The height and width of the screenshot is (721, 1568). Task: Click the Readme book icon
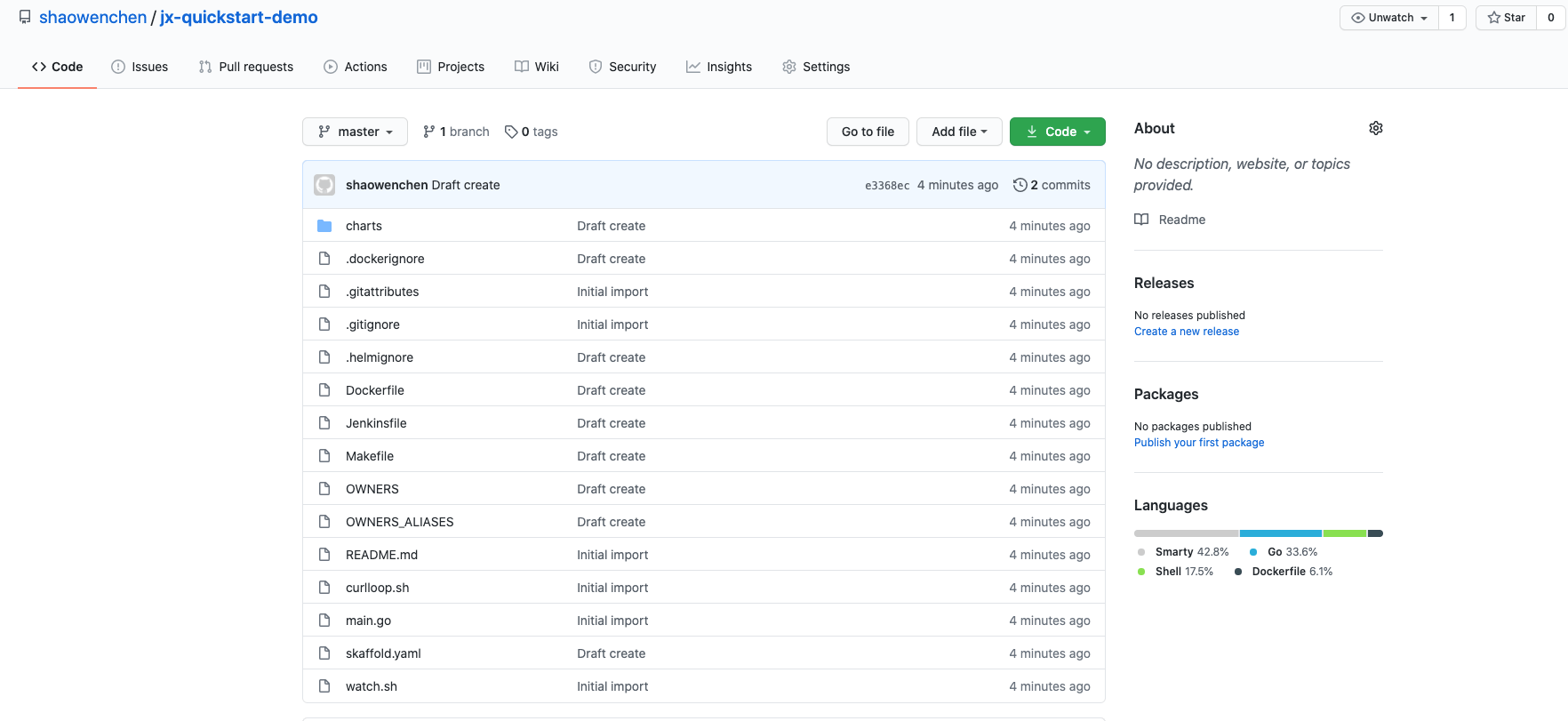coord(1141,220)
